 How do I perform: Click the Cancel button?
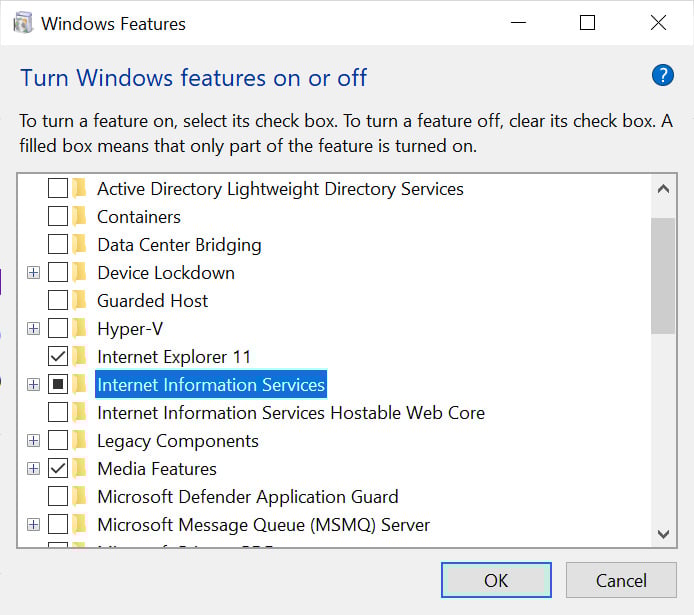[x=621, y=580]
